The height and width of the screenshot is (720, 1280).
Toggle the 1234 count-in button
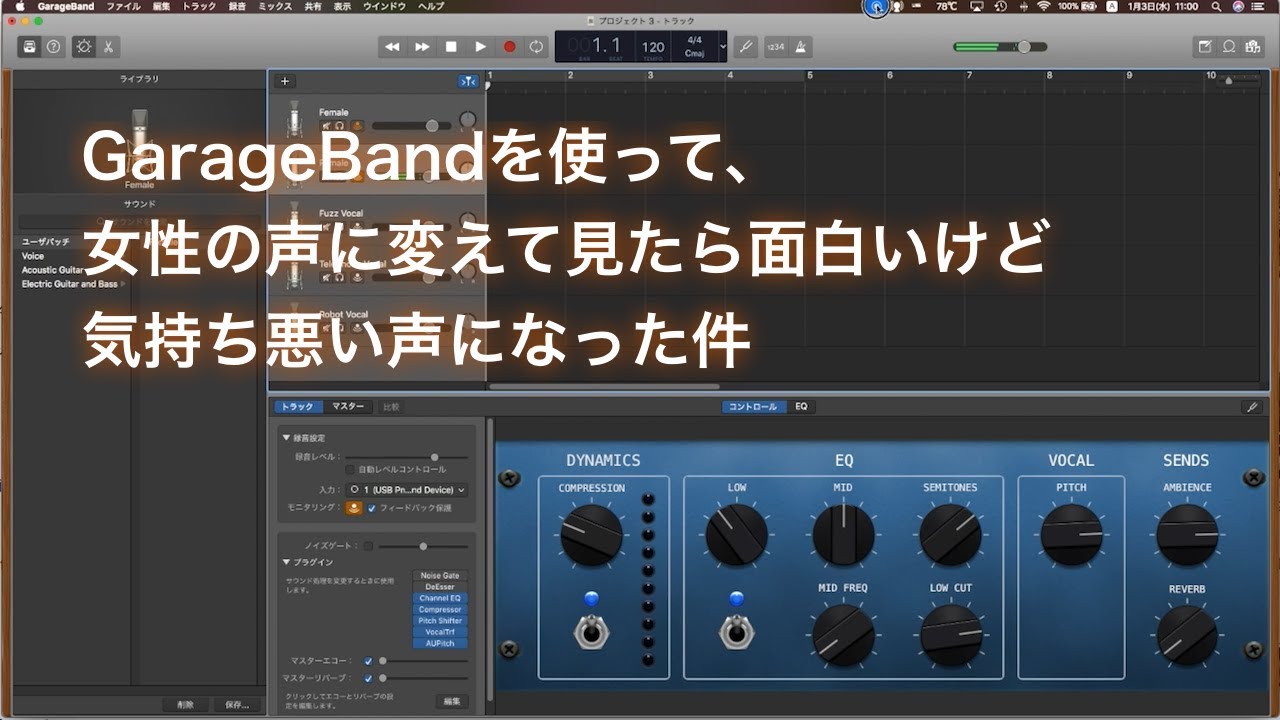(776, 46)
